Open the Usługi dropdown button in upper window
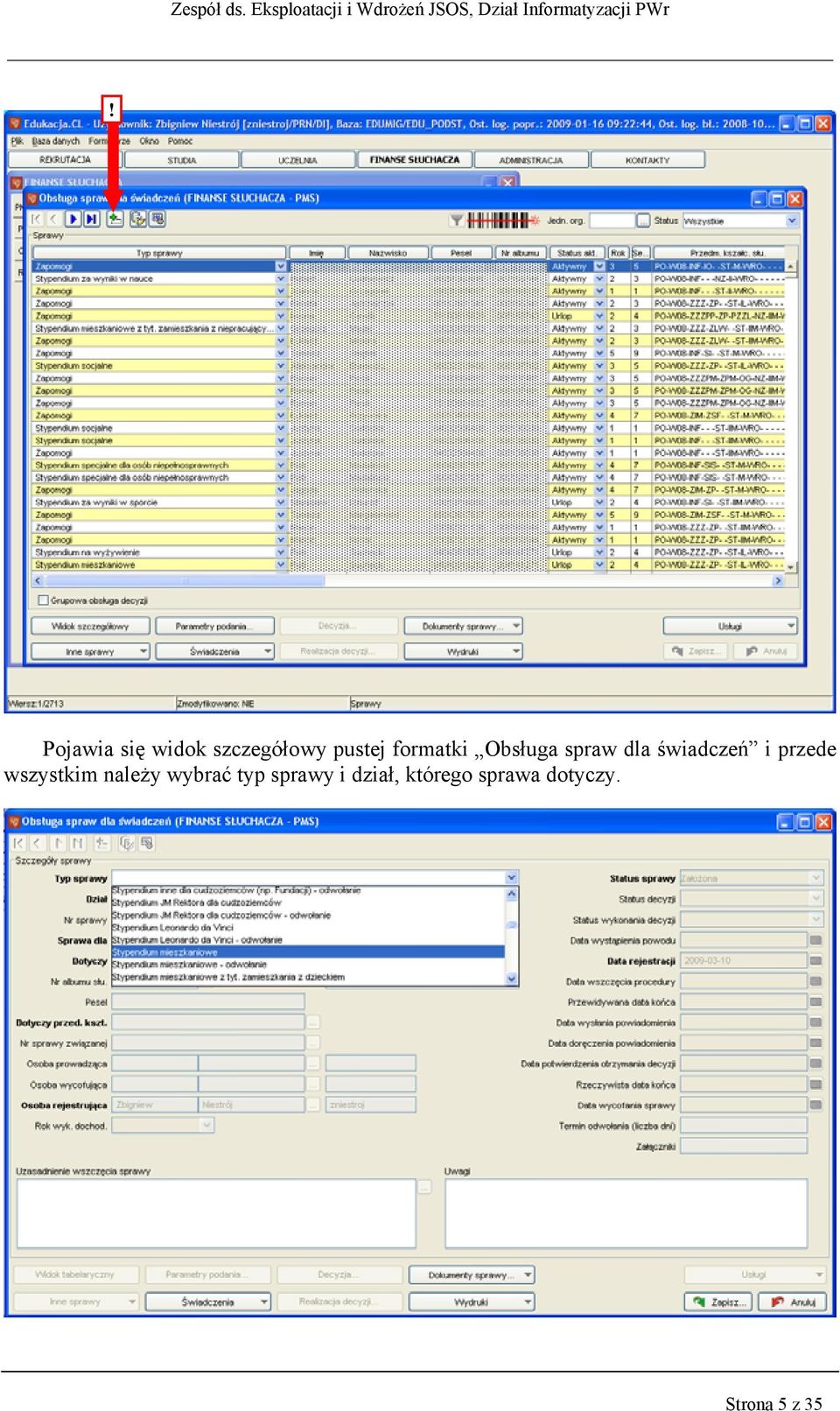 pos(731,626)
